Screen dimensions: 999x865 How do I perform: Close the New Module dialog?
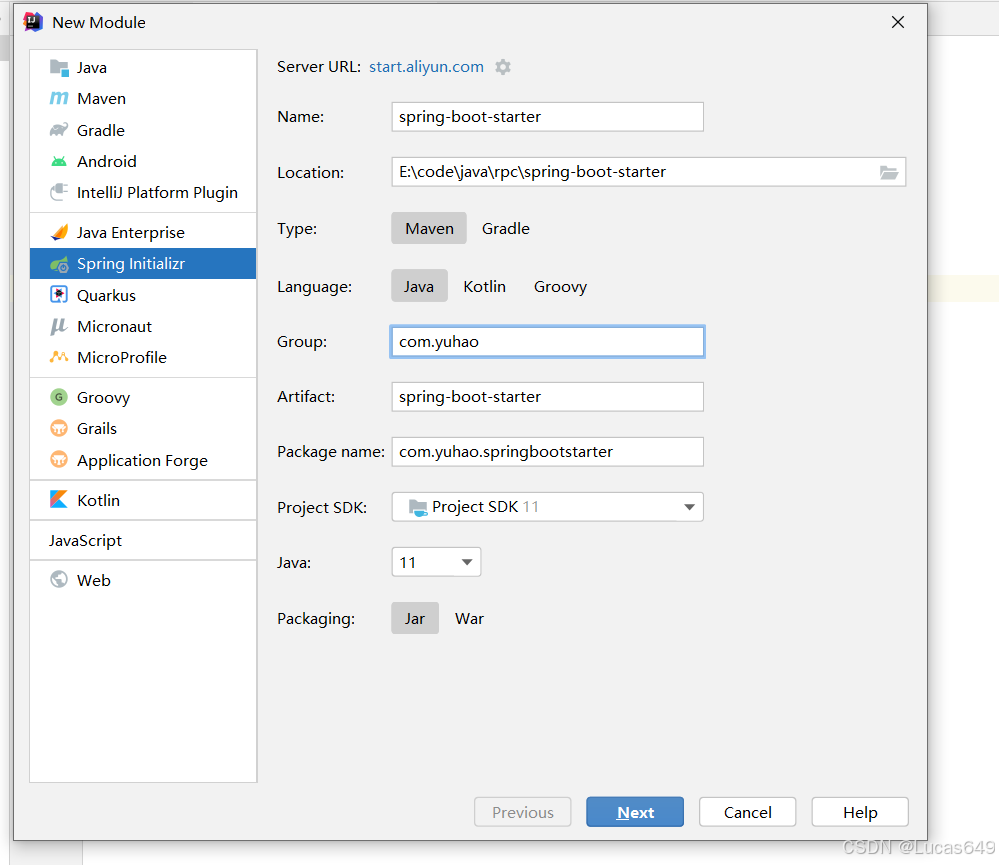coord(898,22)
